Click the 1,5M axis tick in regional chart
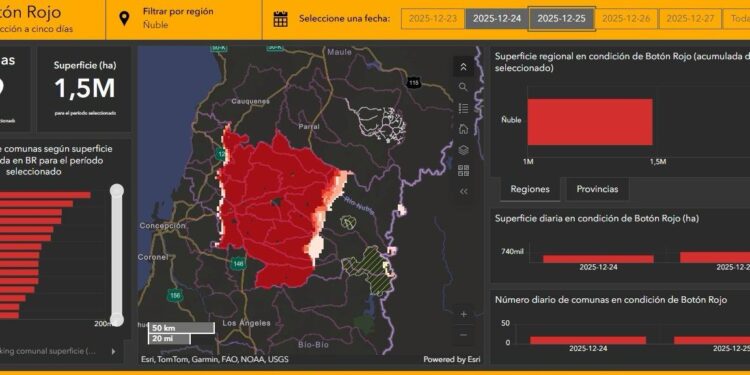750x375 pixels. [658, 162]
